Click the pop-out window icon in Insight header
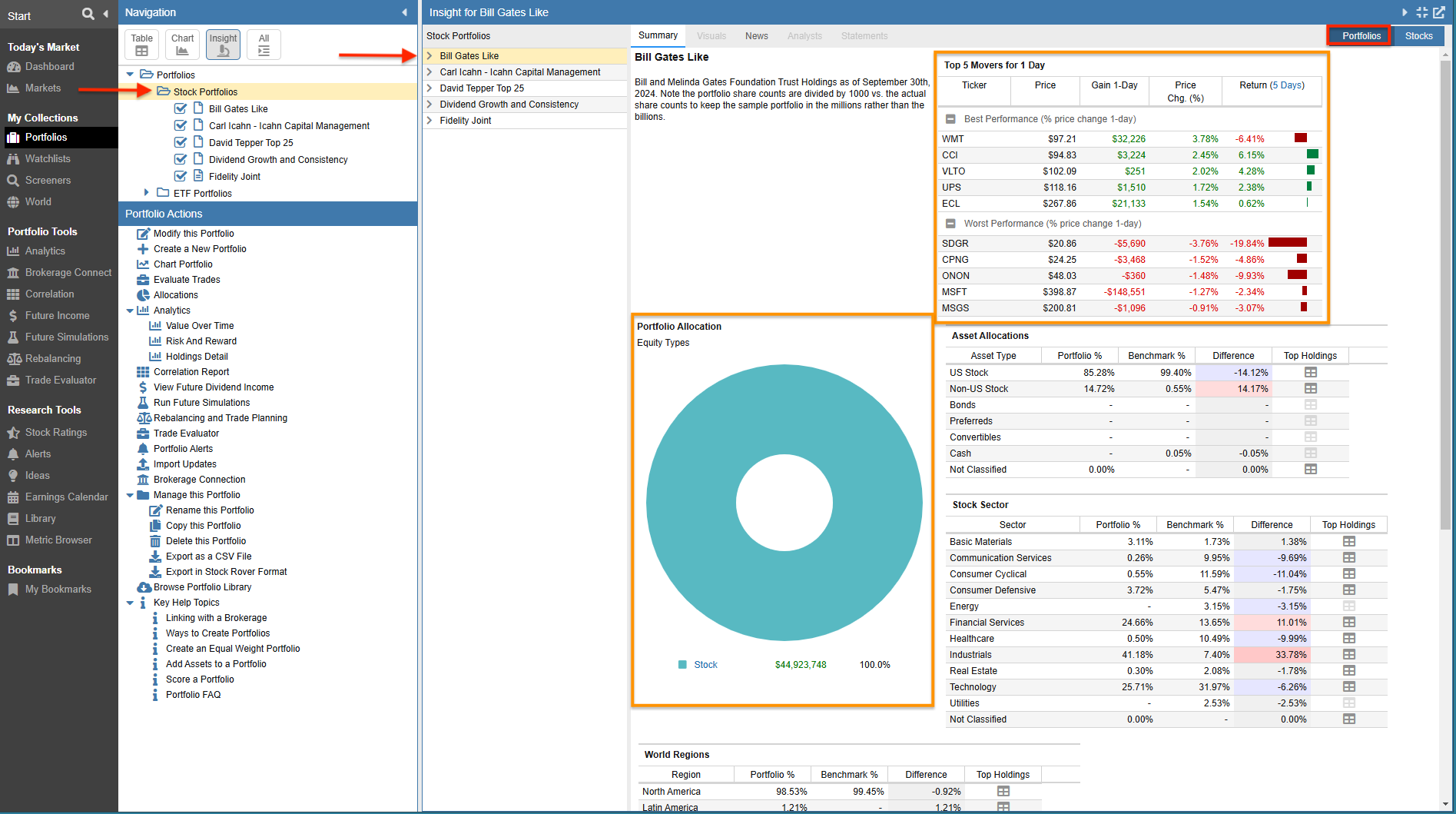 tap(1439, 12)
